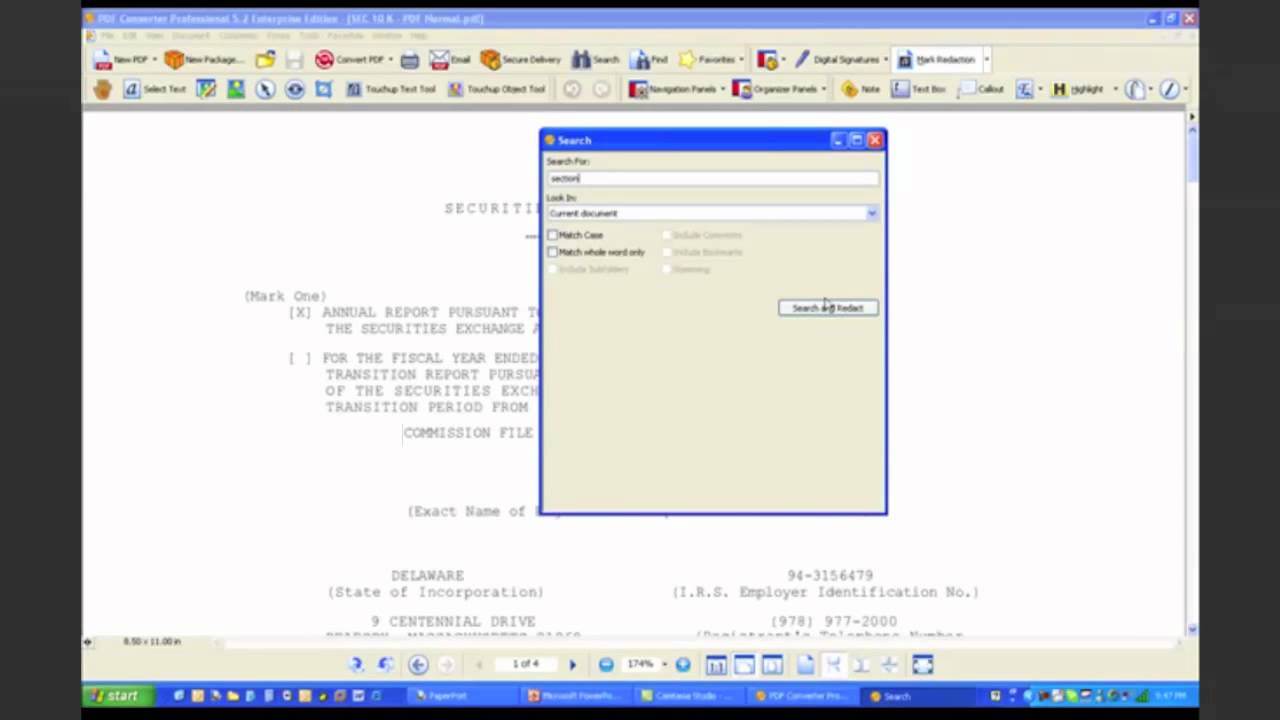The image size is (1280, 720).
Task: Click the Search and Redact button
Action: pyautogui.click(x=828, y=308)
